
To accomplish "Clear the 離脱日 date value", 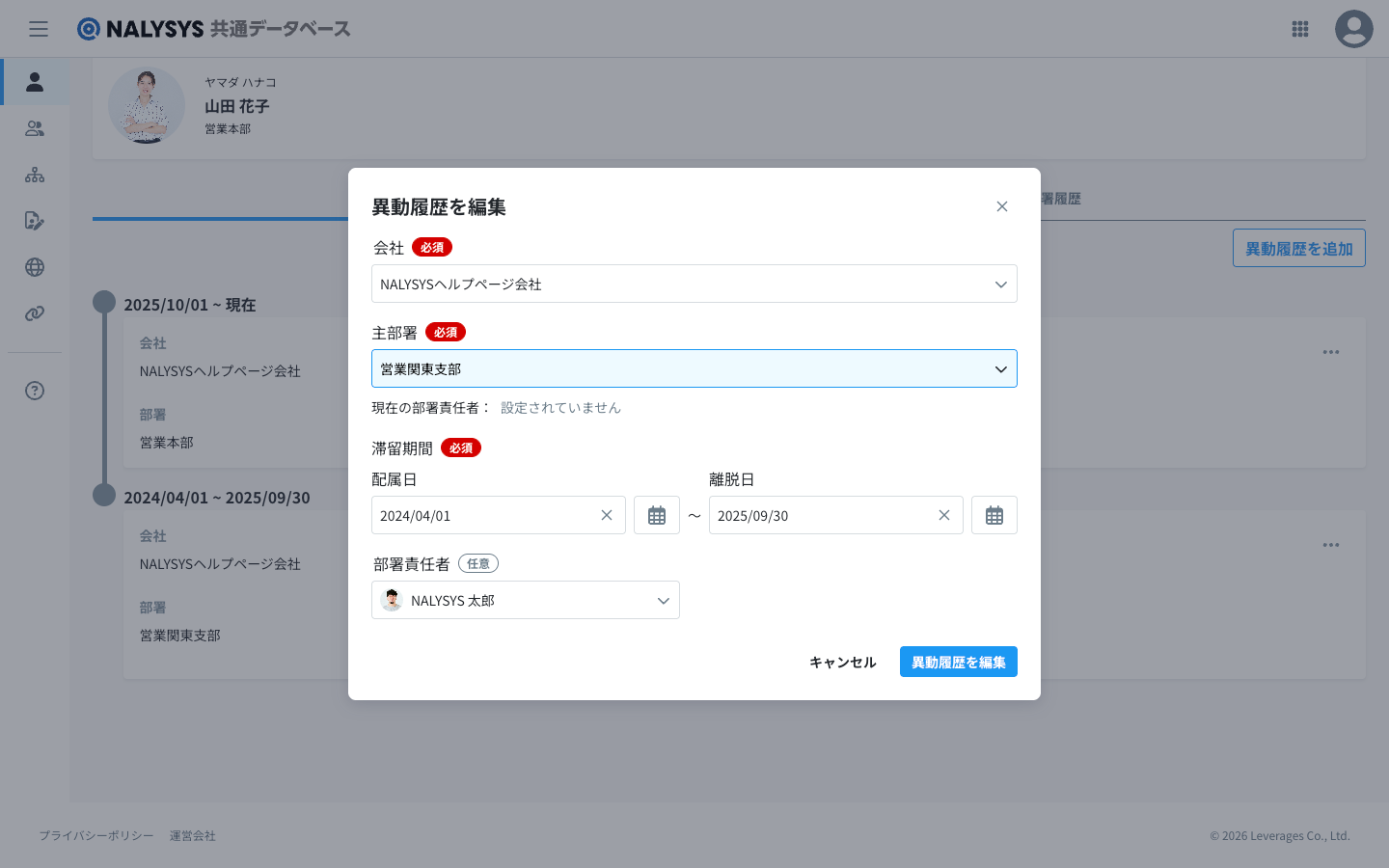I will pyautogui.click(x=944, y=515).
